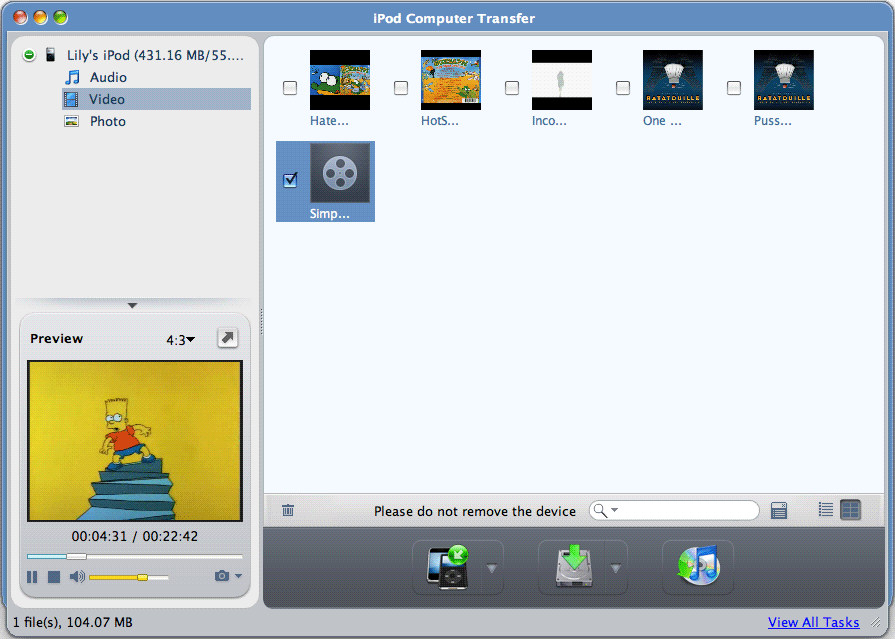This screenshot has width=895, height=639.
Task: Check the box for the Puss... video
Action: click(x=733, y=87)
